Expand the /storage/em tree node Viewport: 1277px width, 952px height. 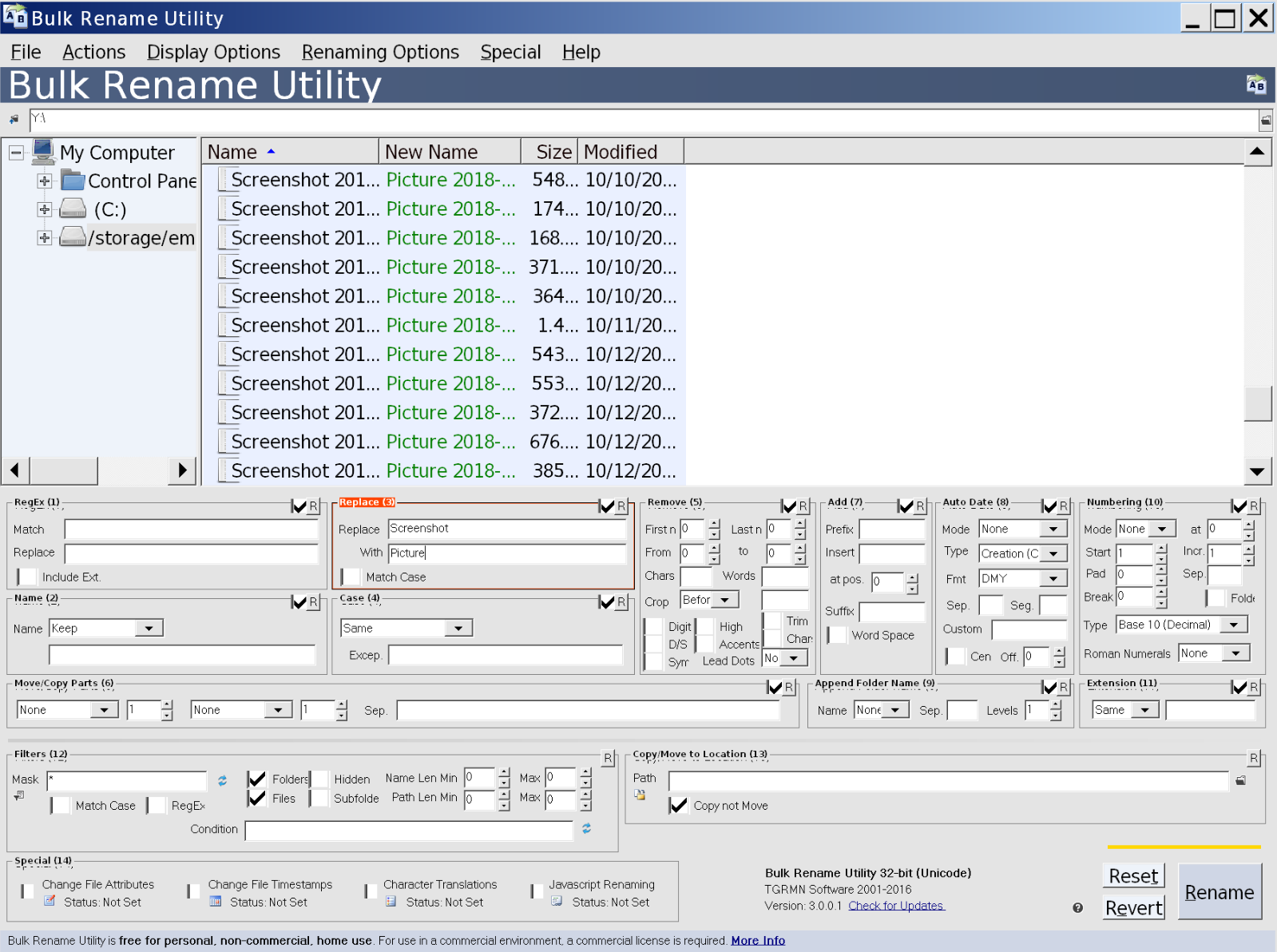click(x=45, y=238)
